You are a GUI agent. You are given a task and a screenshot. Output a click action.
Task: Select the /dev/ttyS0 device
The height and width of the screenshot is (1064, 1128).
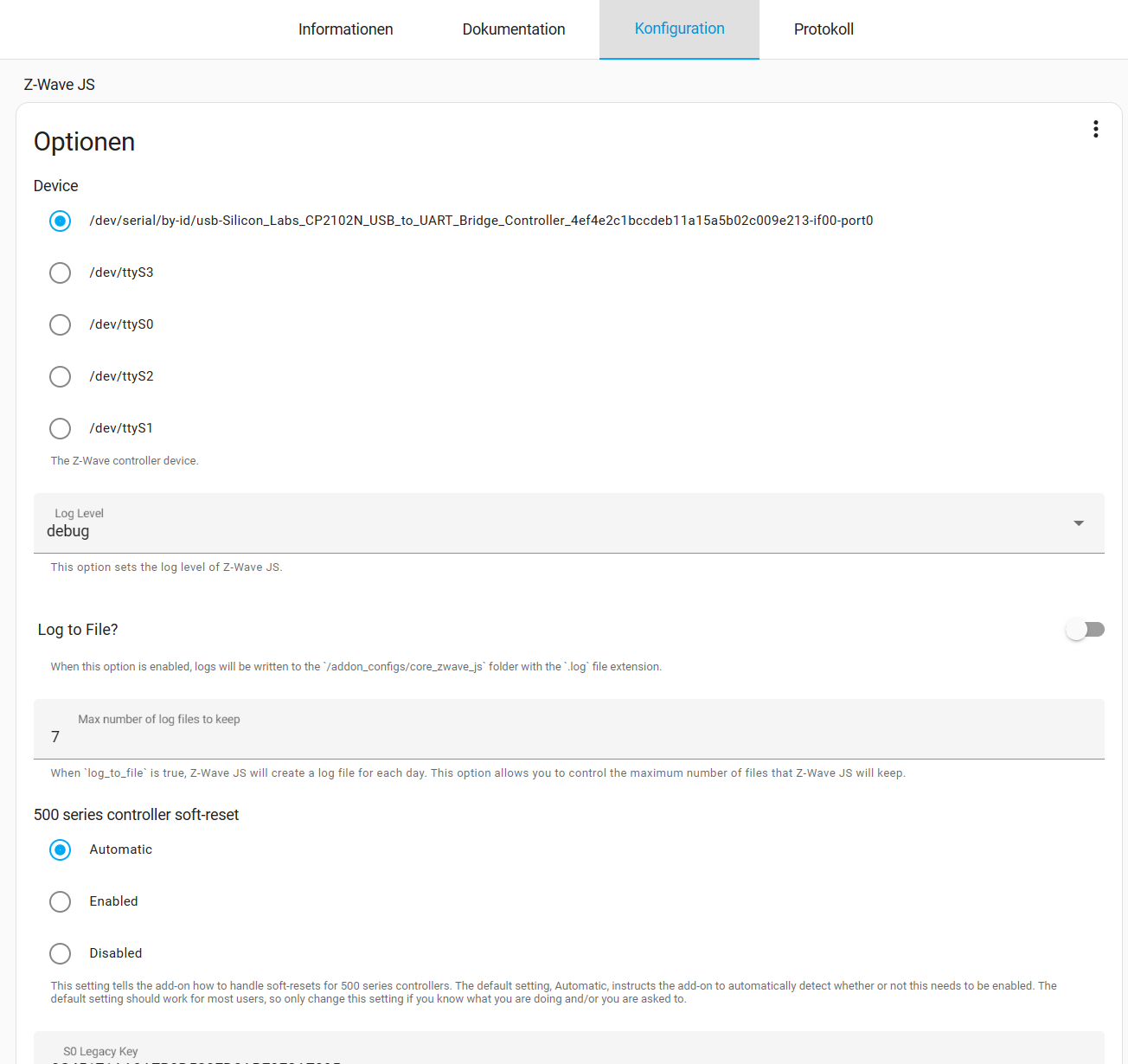[60, 324]
